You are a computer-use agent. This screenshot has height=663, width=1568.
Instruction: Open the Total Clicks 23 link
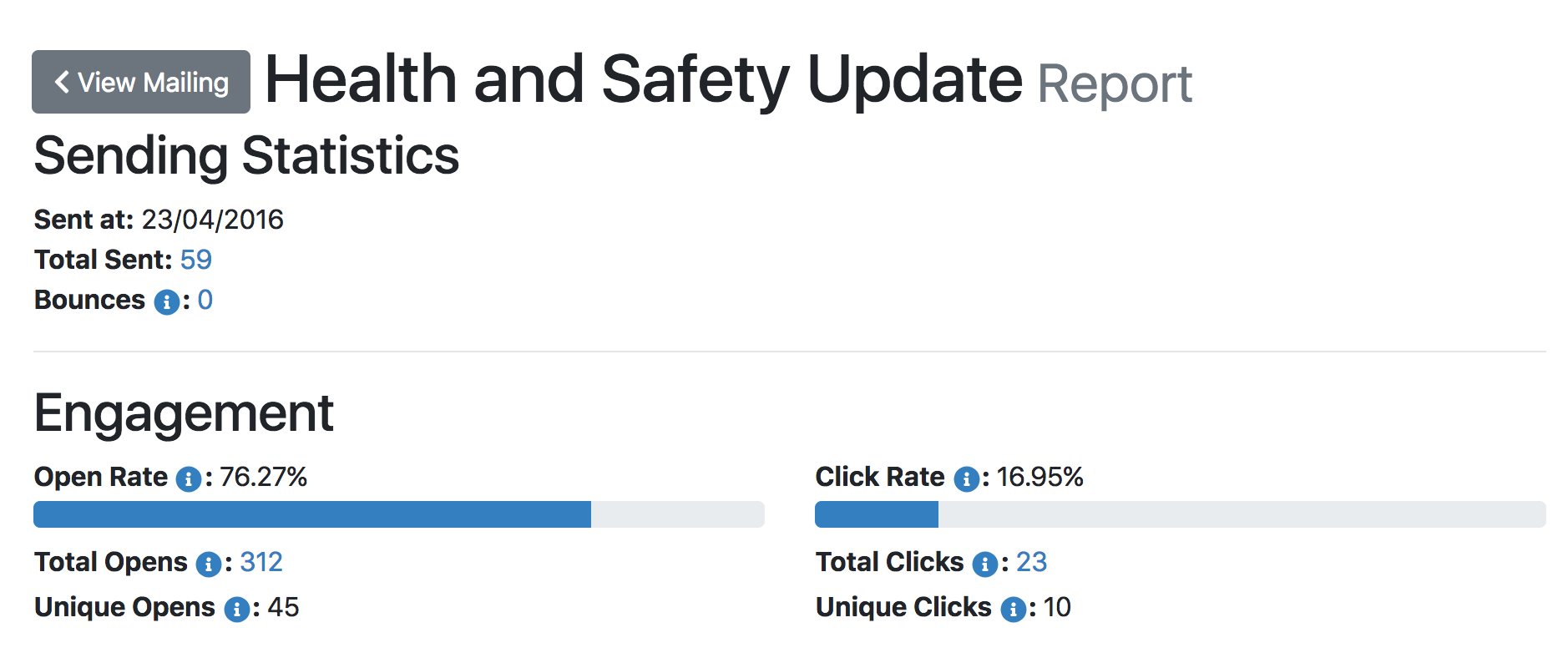click(1031, 564)
